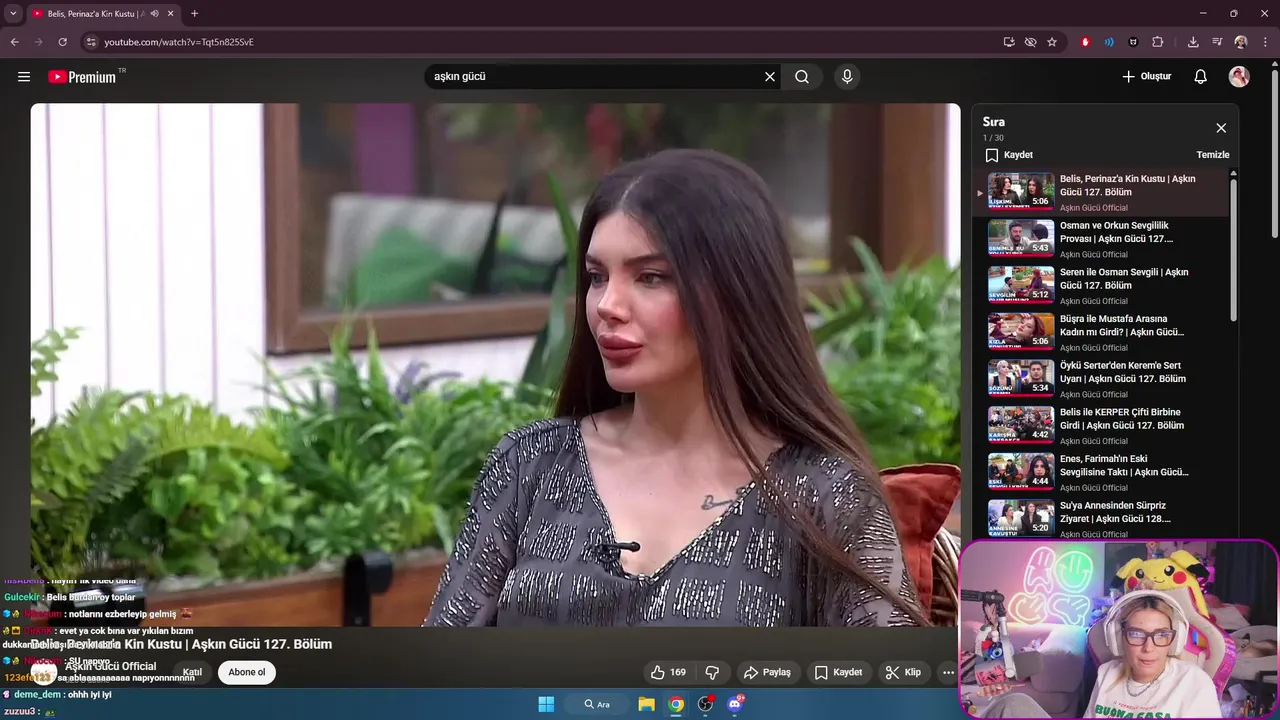This screenshot has width=1280, height=720.
Task: Open Enes, Farimah'ın Eski Sevgilisine video
Action: click(1108, 472)
